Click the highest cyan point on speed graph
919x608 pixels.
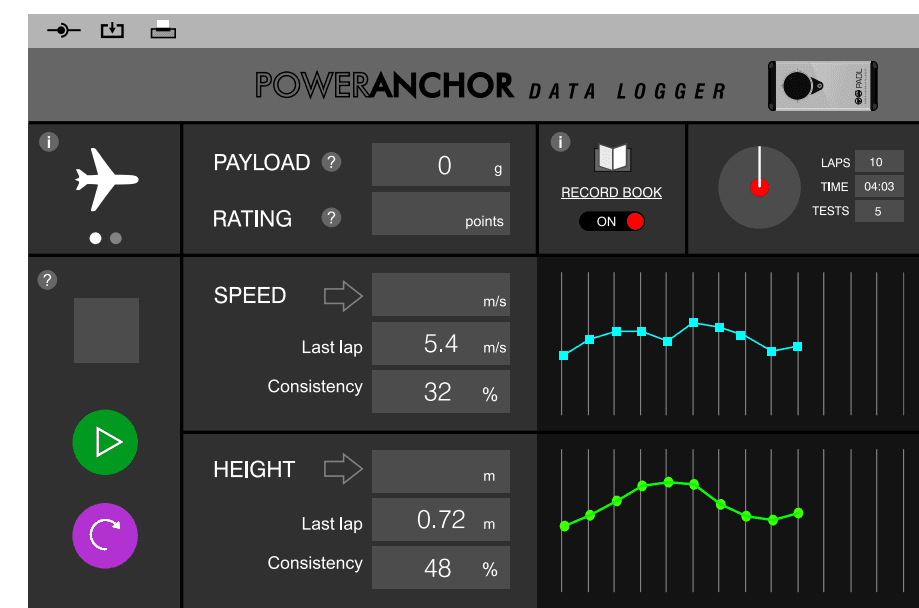point(693,322)
